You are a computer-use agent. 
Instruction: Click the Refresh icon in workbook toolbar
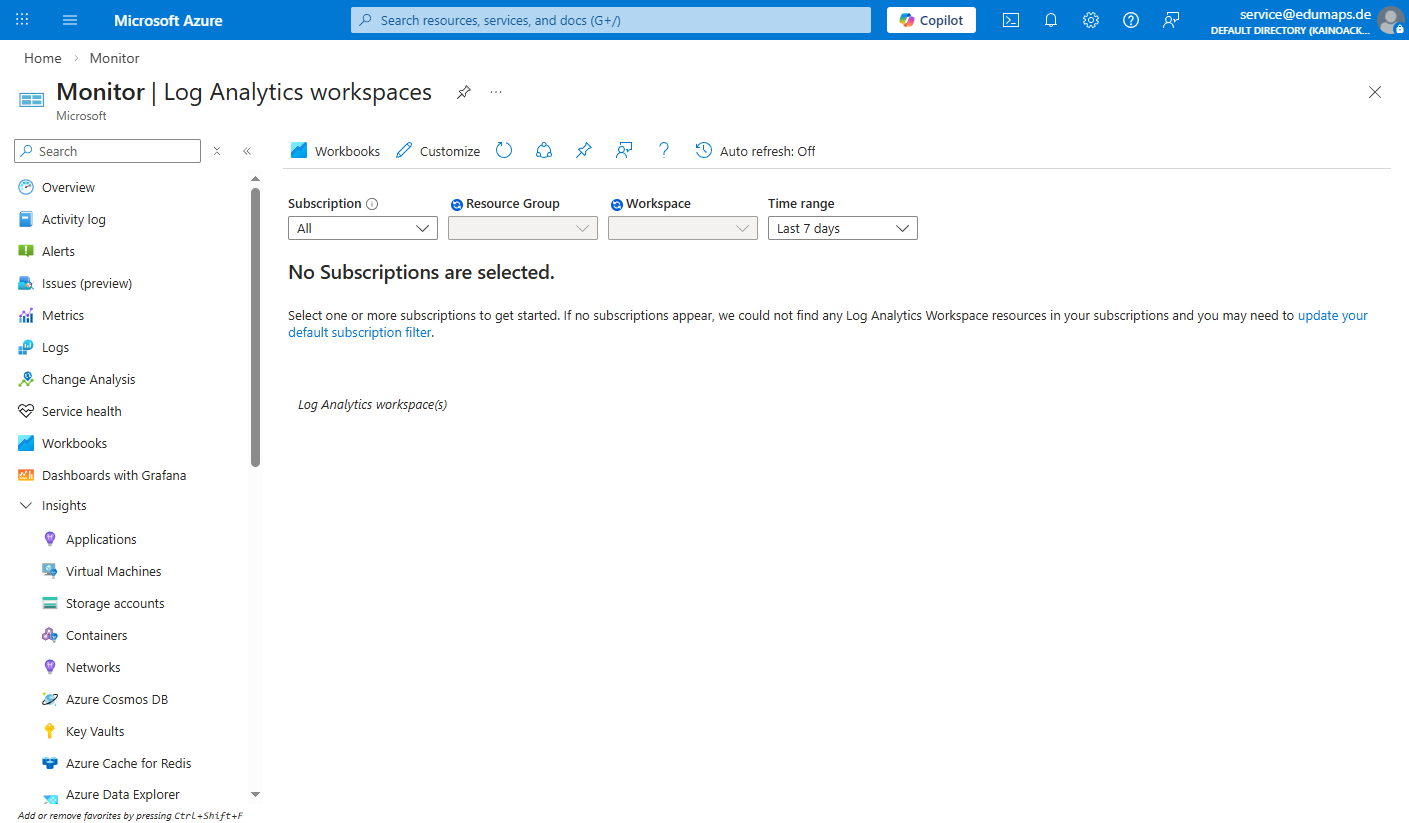pyautogui.click(x=504, y=151)
